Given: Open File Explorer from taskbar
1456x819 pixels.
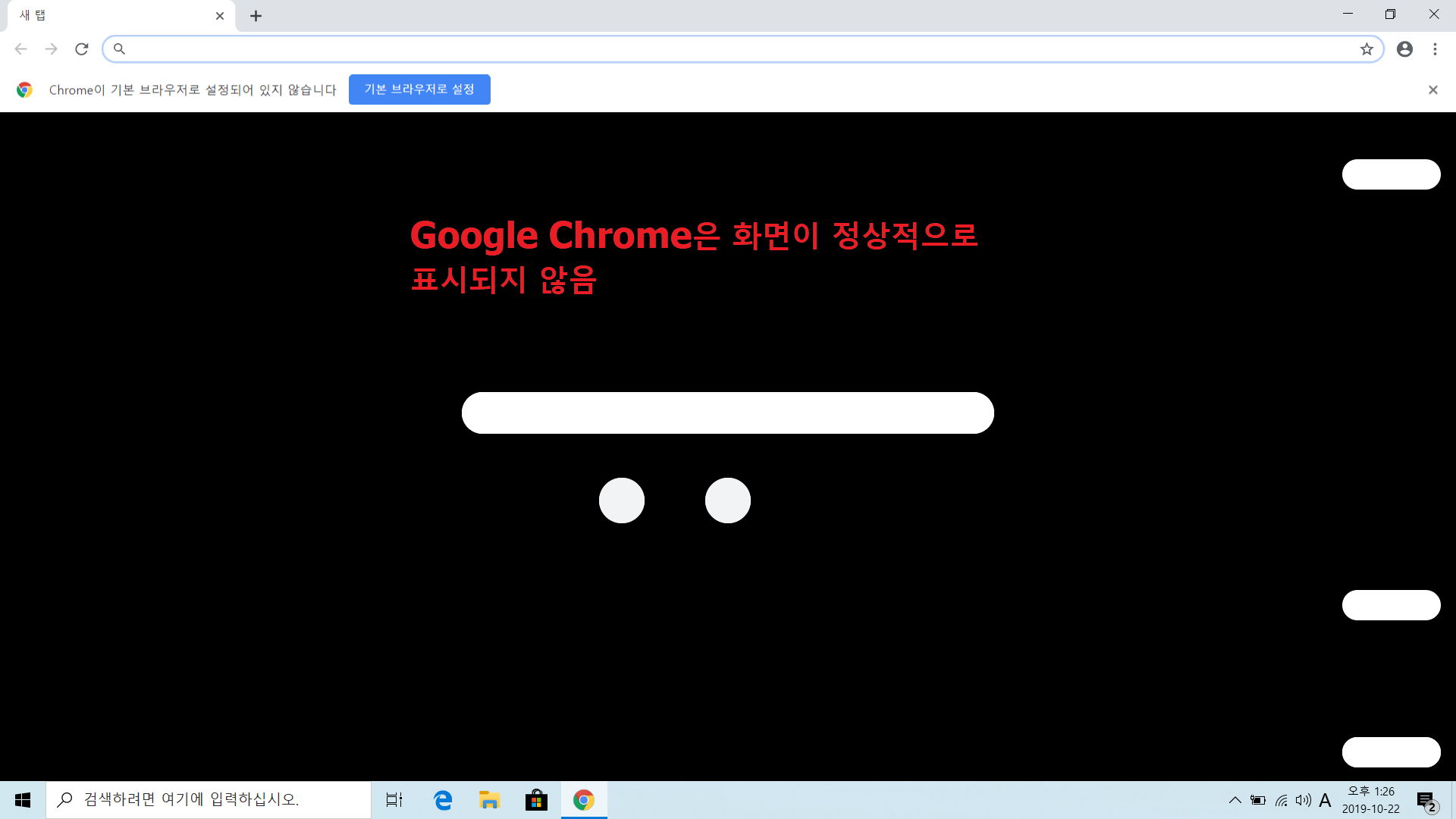Looking at the screenshot, I should click(489, 800).
